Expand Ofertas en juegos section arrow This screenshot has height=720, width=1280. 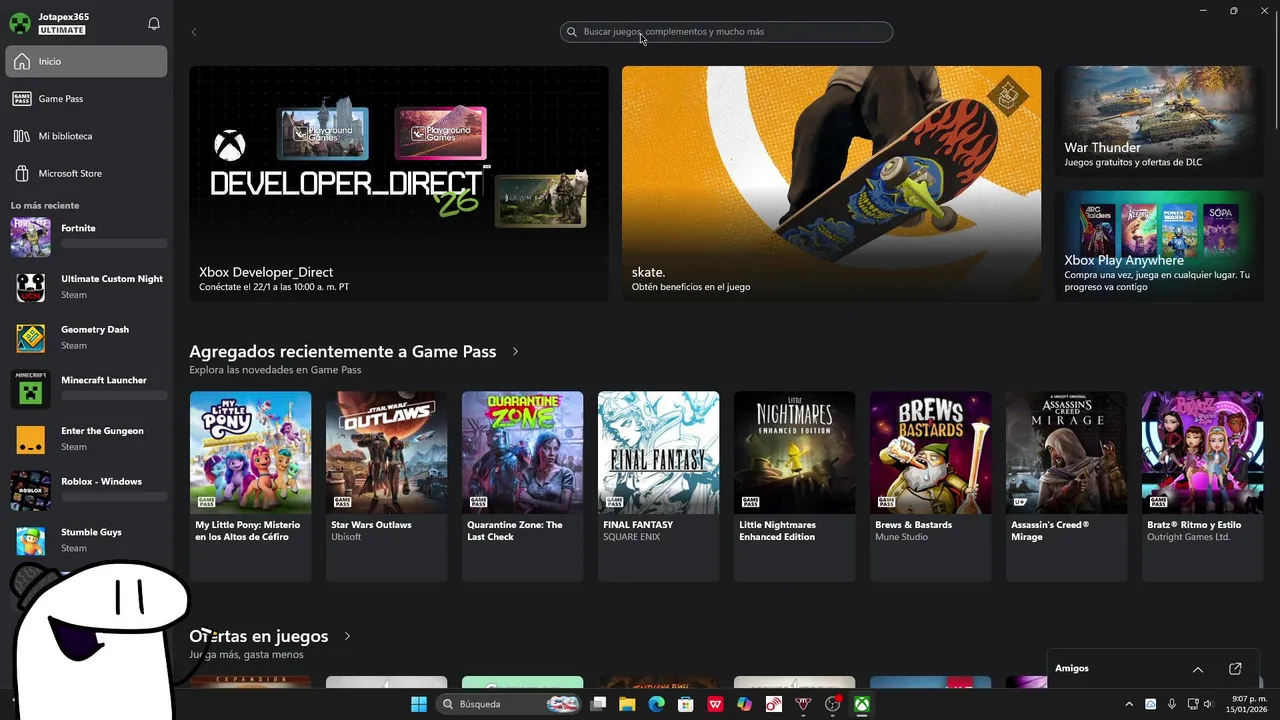[x=347, y=636]
